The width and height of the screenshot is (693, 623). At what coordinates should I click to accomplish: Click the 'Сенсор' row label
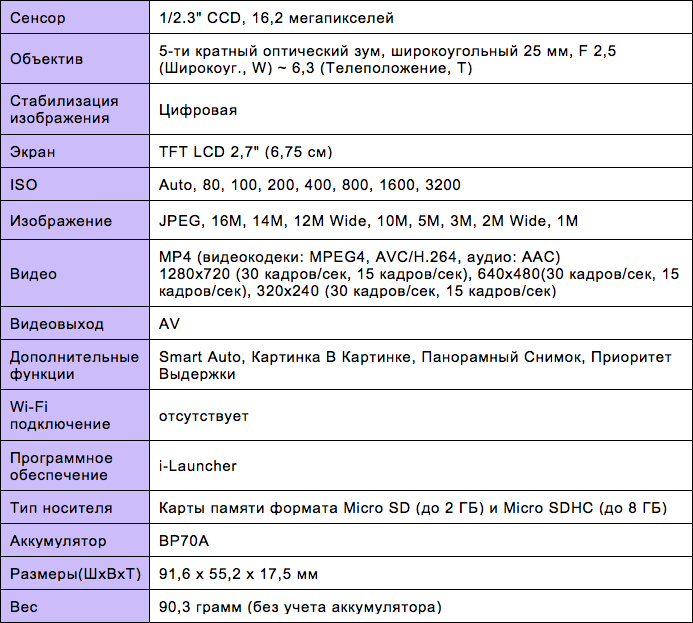point(38,18)
